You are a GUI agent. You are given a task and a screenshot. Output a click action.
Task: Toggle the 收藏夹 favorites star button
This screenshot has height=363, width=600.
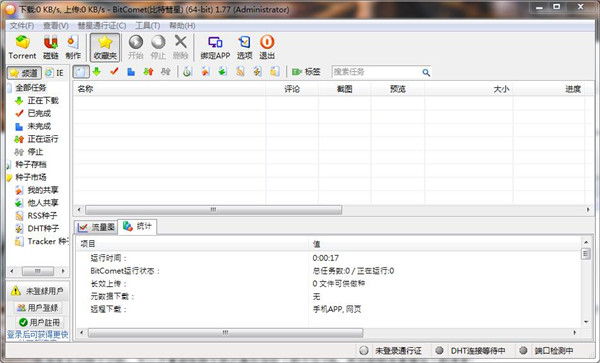[105, 47]
